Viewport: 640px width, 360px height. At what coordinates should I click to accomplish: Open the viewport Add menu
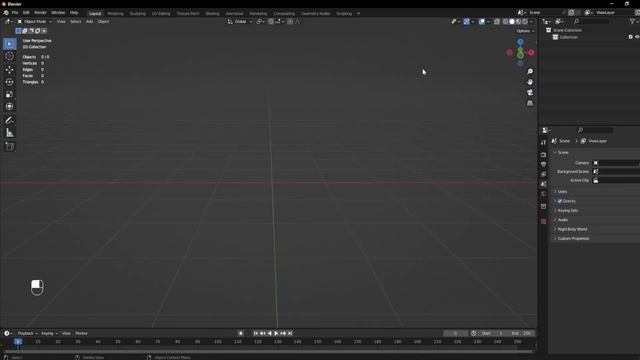click(89, 22)
